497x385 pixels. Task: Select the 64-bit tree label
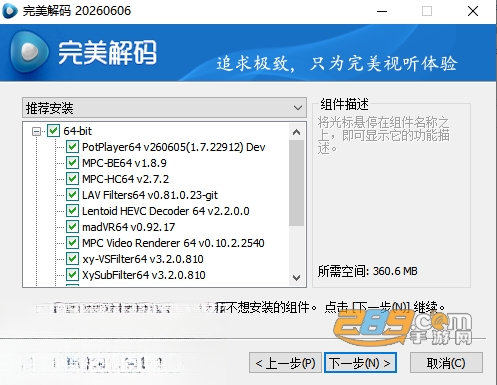click(77, 131)
